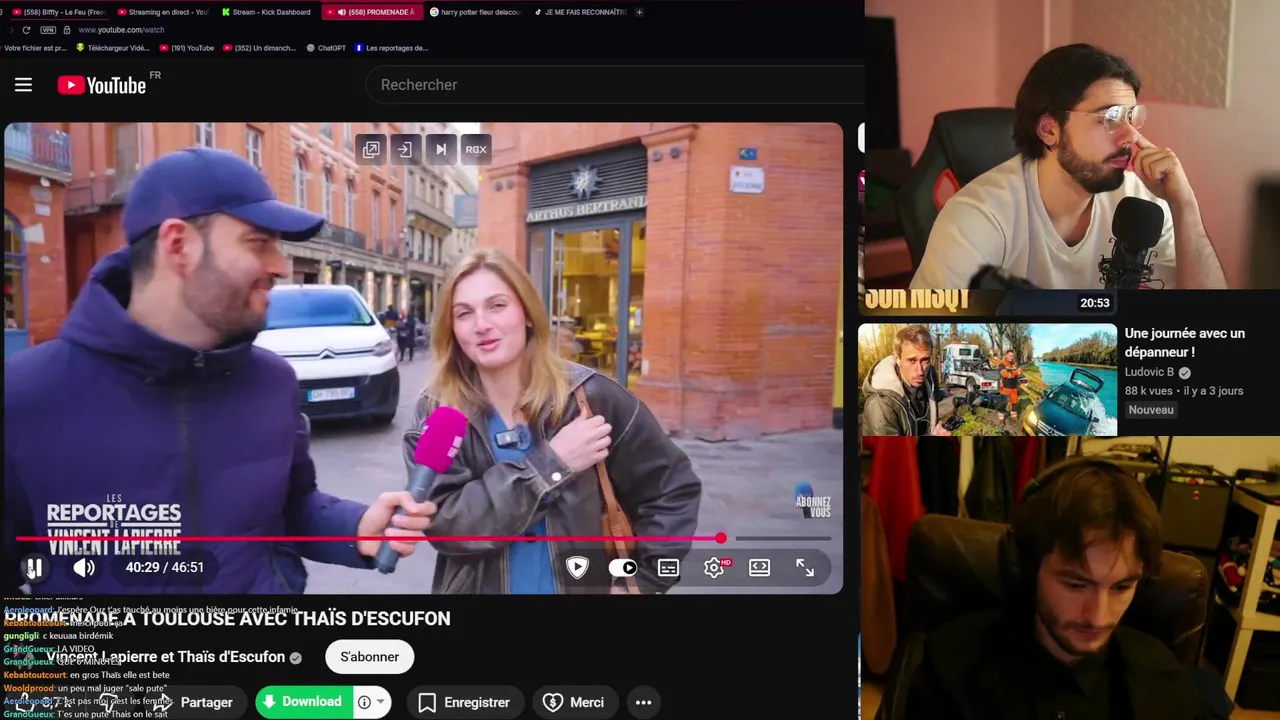Reload the page with the refresh icon
The height and width of the screenshot is (720, 1280).
(26, 30)
